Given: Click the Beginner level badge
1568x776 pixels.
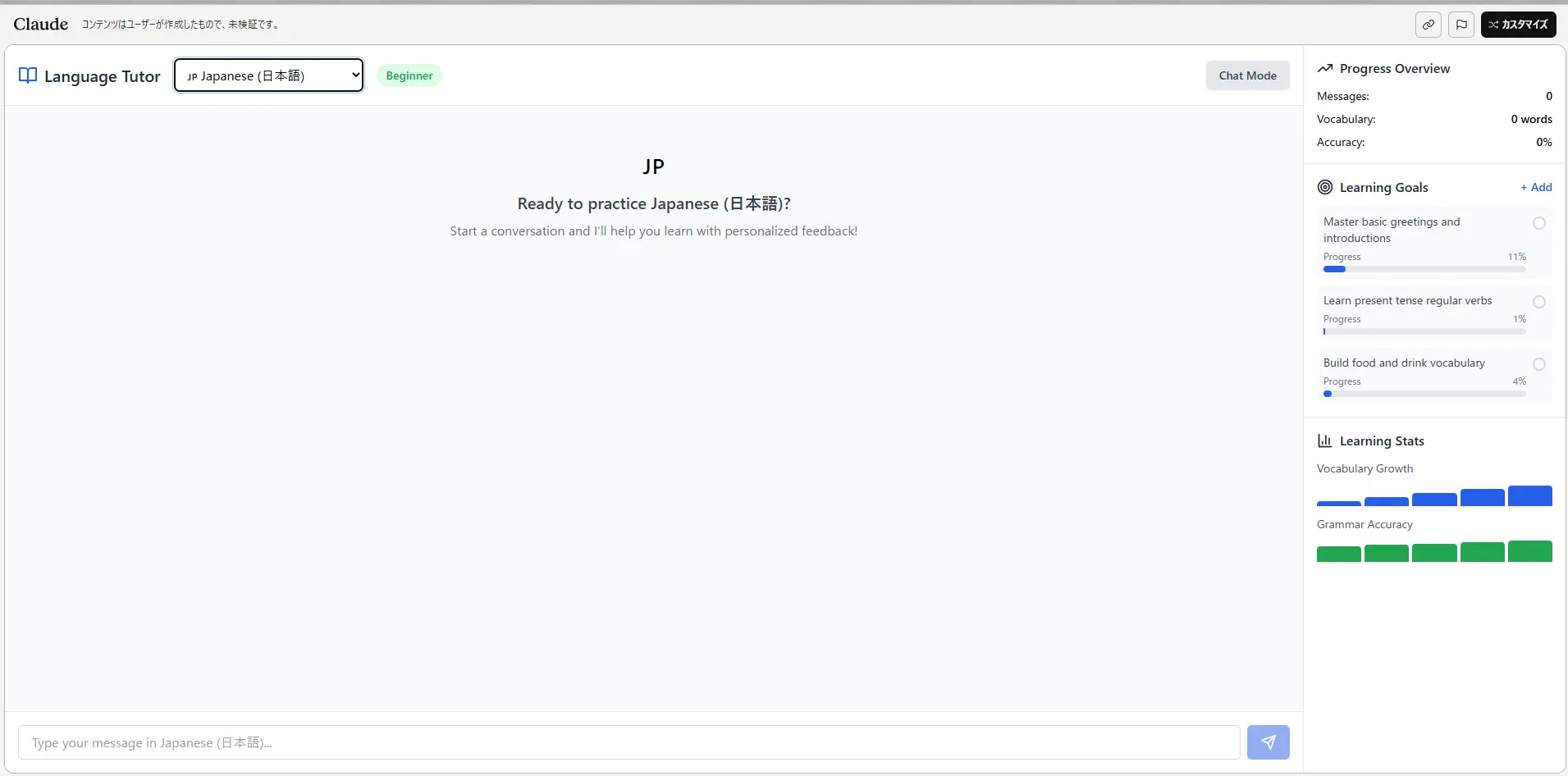Looking at the screenshot, I should (x=409, y=75).
